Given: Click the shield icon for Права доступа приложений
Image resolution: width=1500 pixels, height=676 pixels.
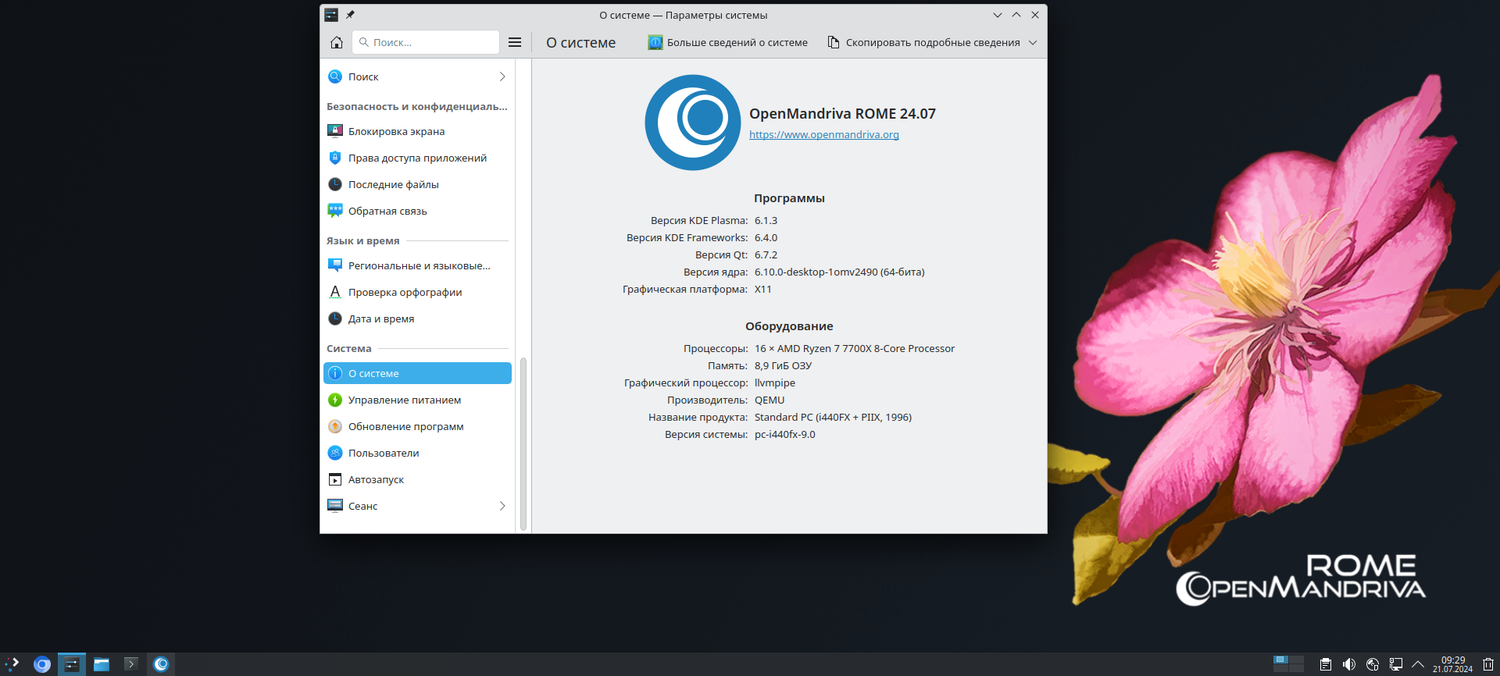Looking at the screenshot, I should point(335,158).
